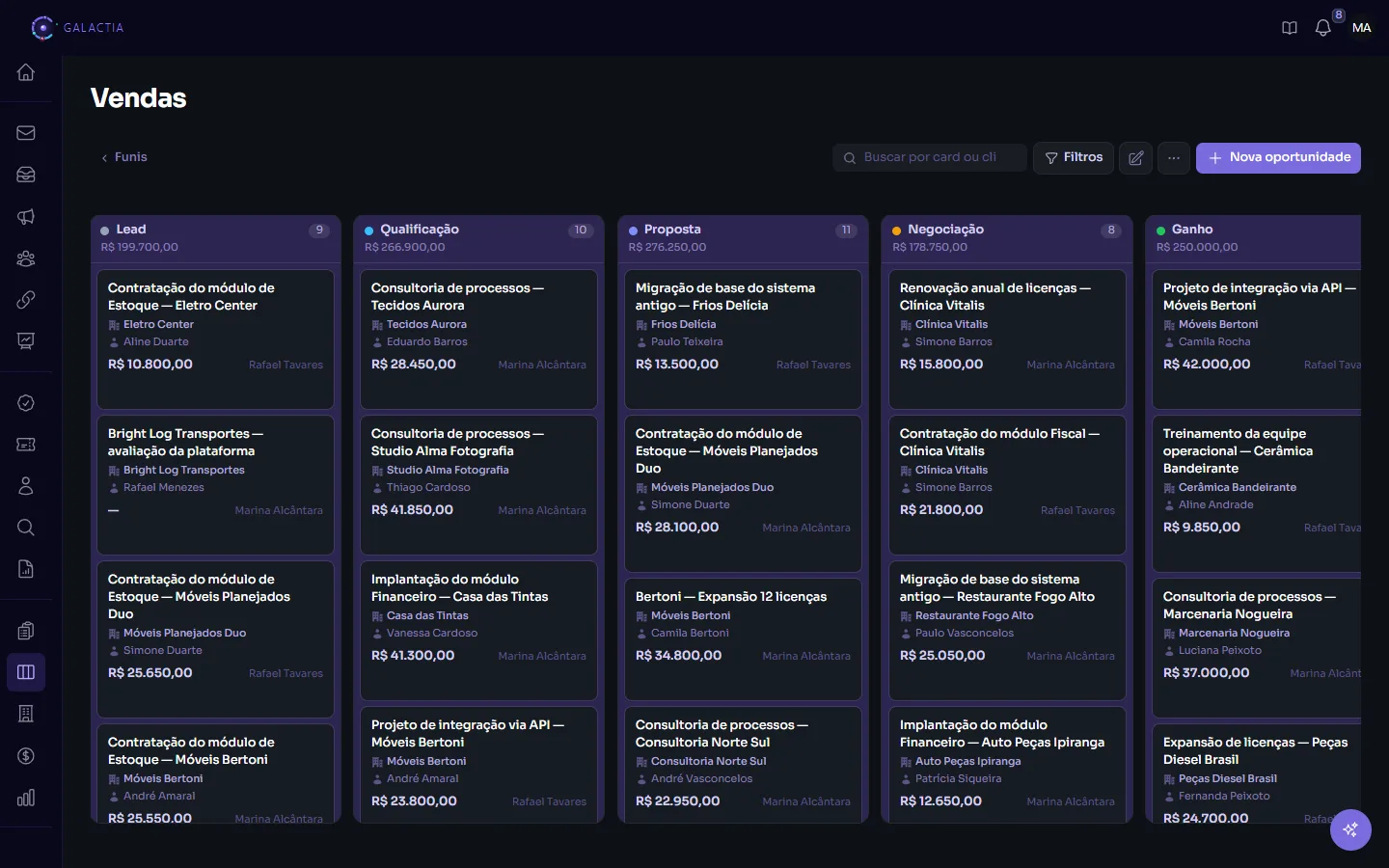Open the notifications bell
Screen dimensions: 1389x868
point(1323,28)
